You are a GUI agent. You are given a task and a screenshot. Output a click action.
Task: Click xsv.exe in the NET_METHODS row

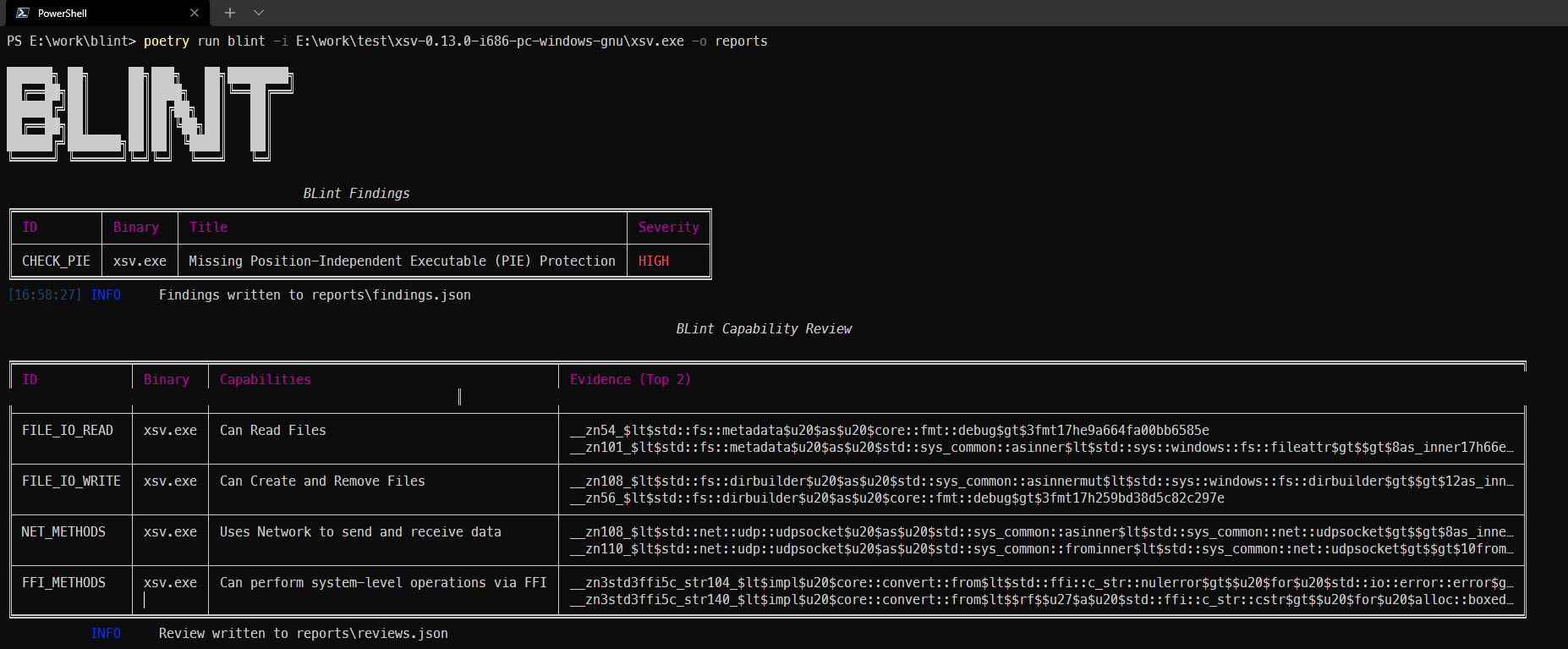pyautogui.click(x=170, y=532)
